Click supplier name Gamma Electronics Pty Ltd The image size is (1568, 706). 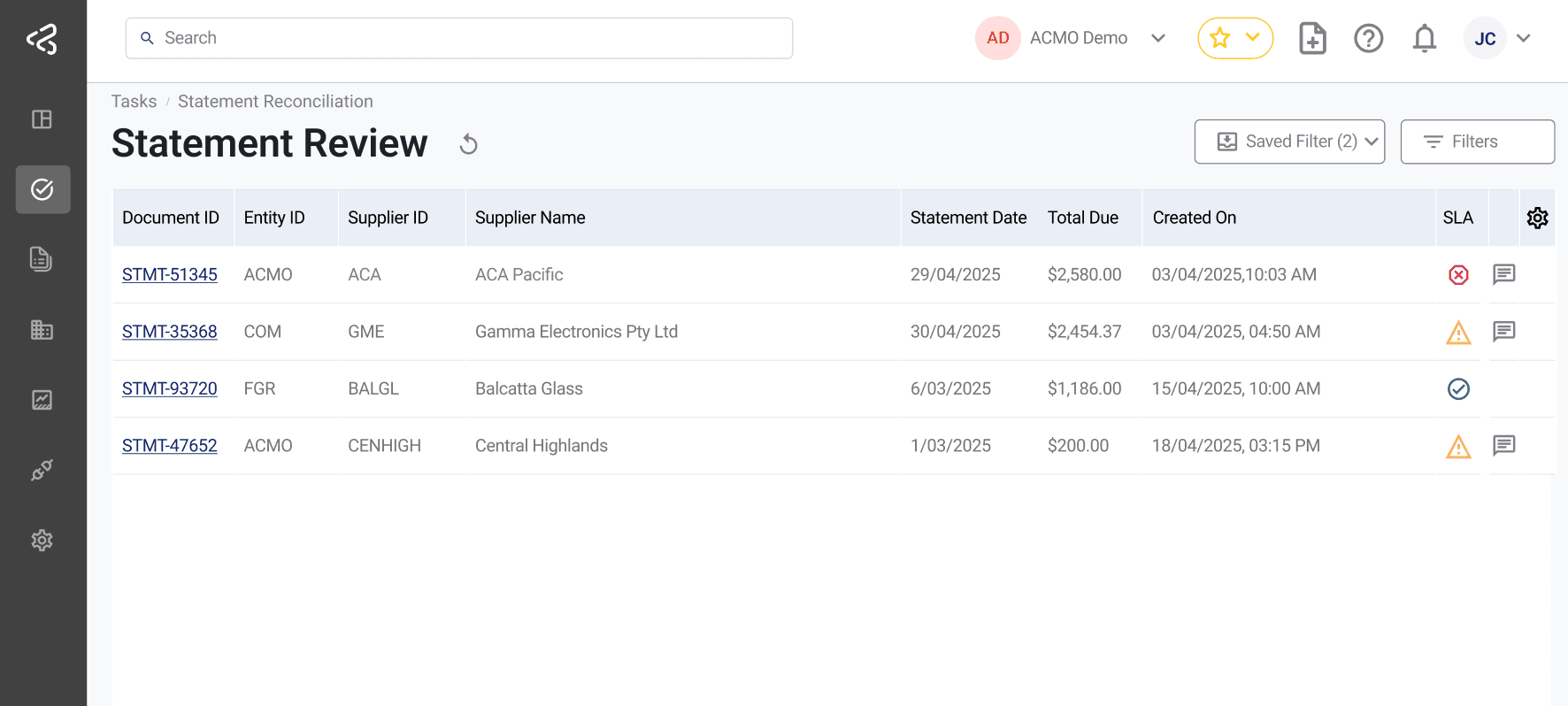(576, 332)
